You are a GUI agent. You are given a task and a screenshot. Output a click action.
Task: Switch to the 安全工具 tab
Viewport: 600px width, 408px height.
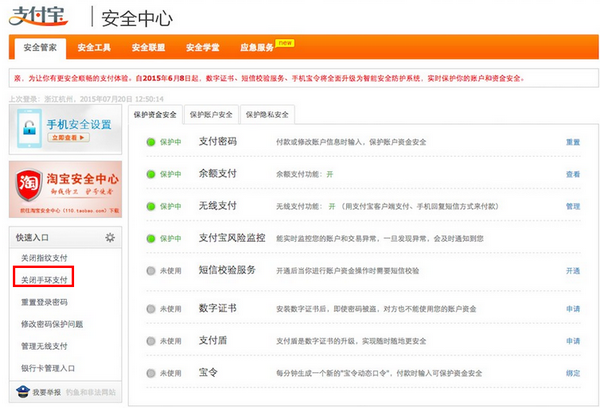(93, 47)
